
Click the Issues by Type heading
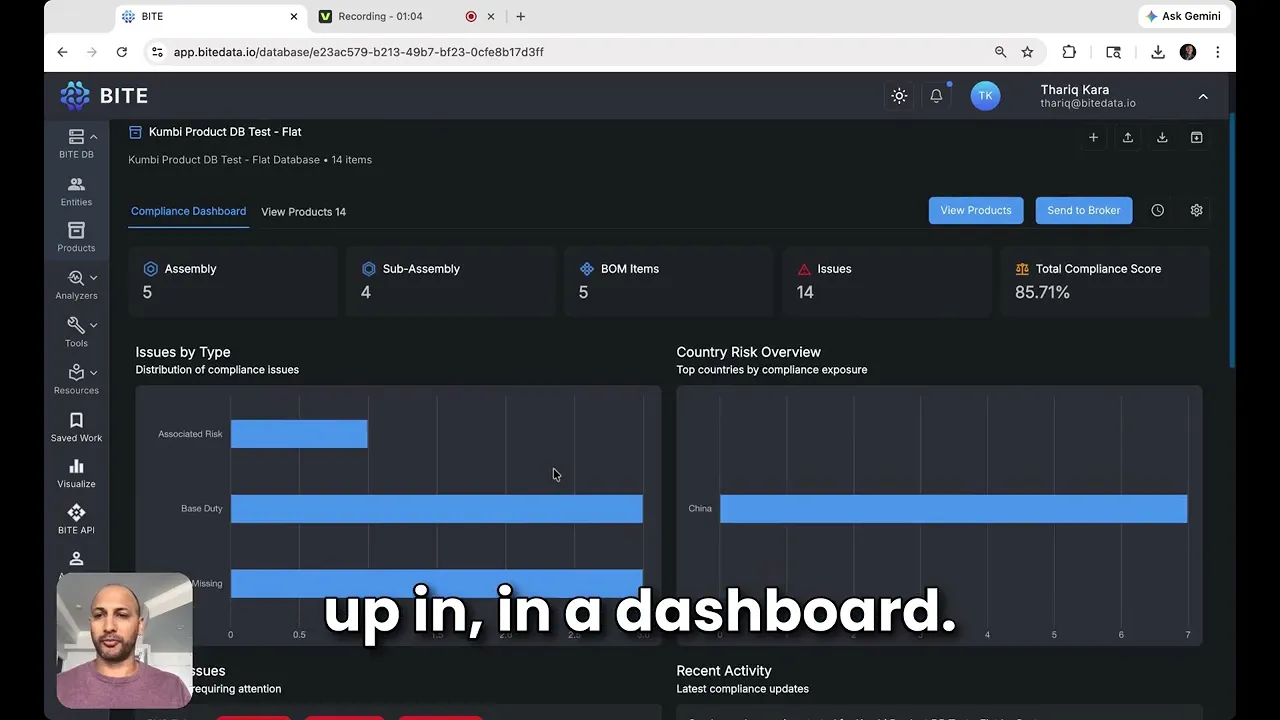click(x=183, y=352)
